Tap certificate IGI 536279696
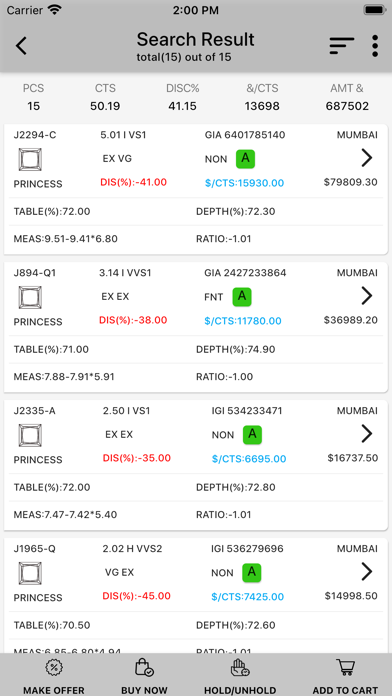The width and height of the screenshot is (392, 696). pyautogui.click(x=247, y=549)
